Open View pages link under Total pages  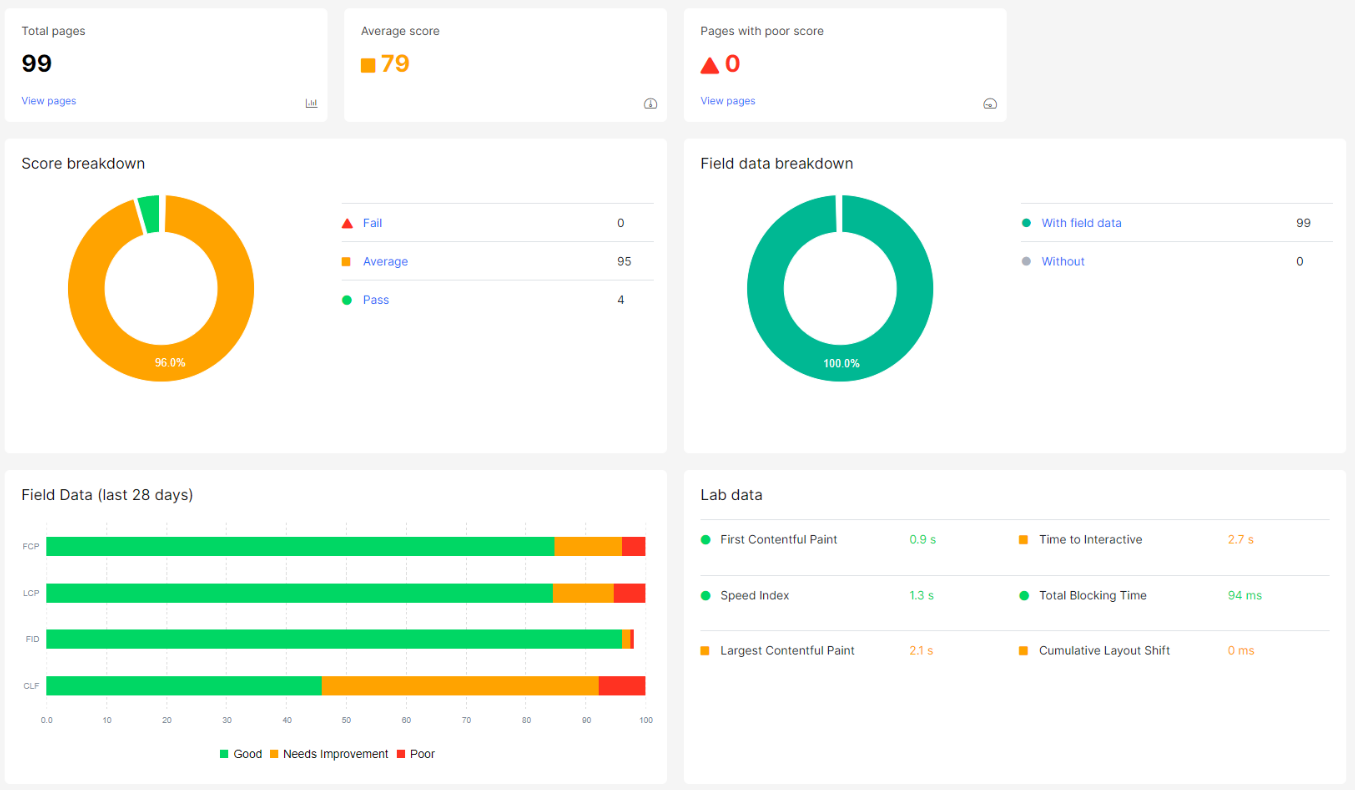49,101
